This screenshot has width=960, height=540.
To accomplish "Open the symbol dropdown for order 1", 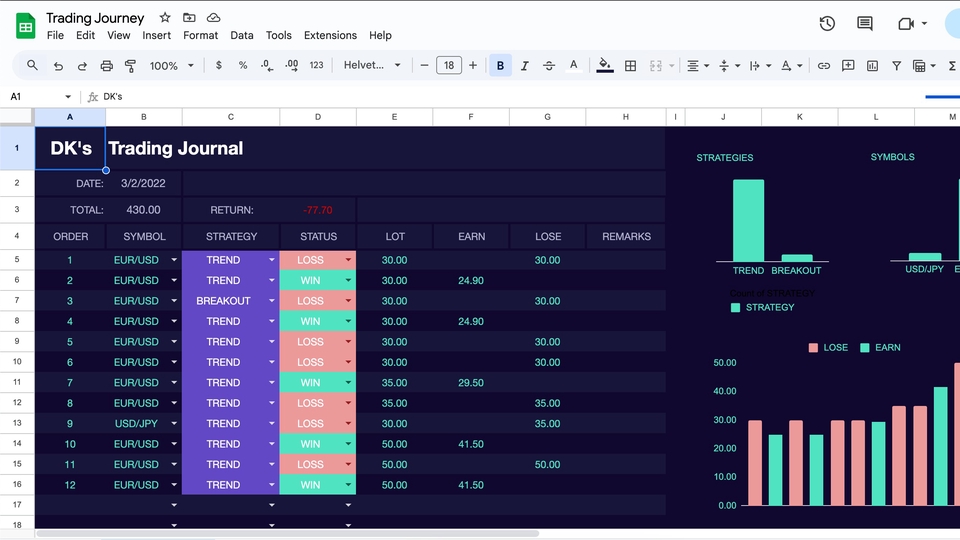I will 174,260.
